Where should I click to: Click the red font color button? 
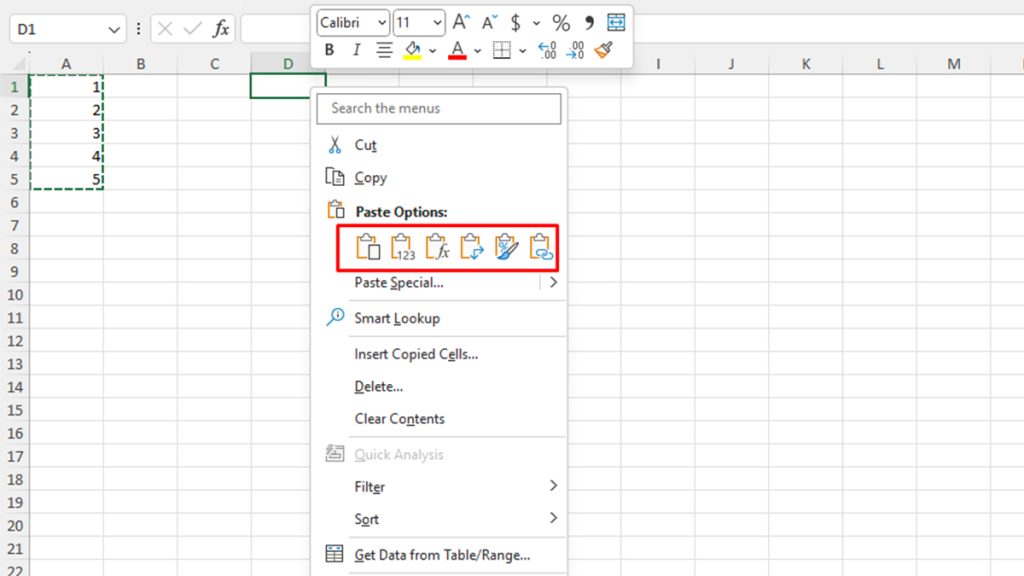tap(457, 50)
